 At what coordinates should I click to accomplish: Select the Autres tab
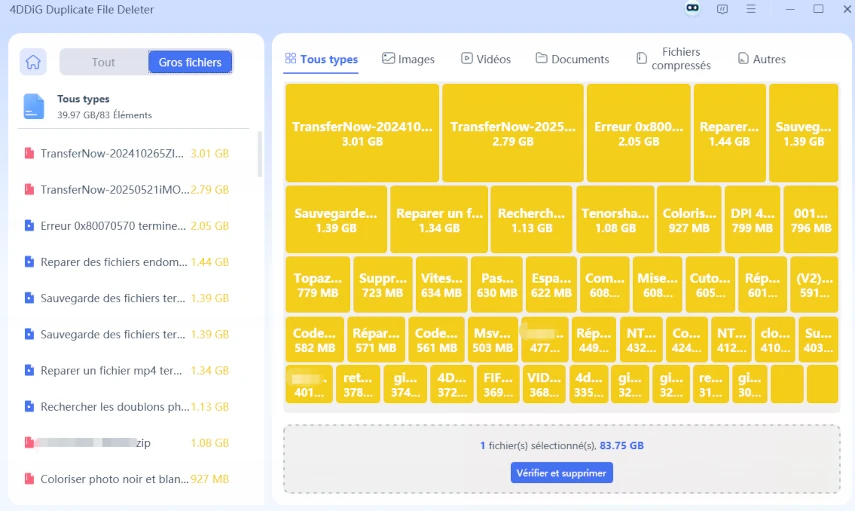click(x=762, y=59)
